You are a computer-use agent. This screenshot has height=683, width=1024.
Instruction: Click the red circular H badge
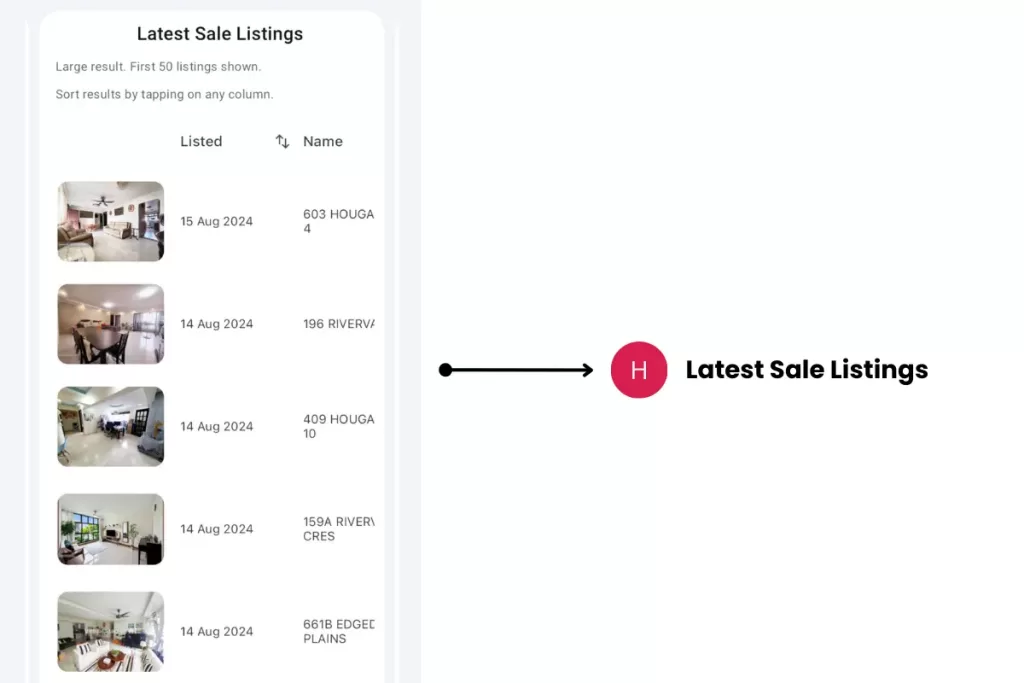point(638,370)
